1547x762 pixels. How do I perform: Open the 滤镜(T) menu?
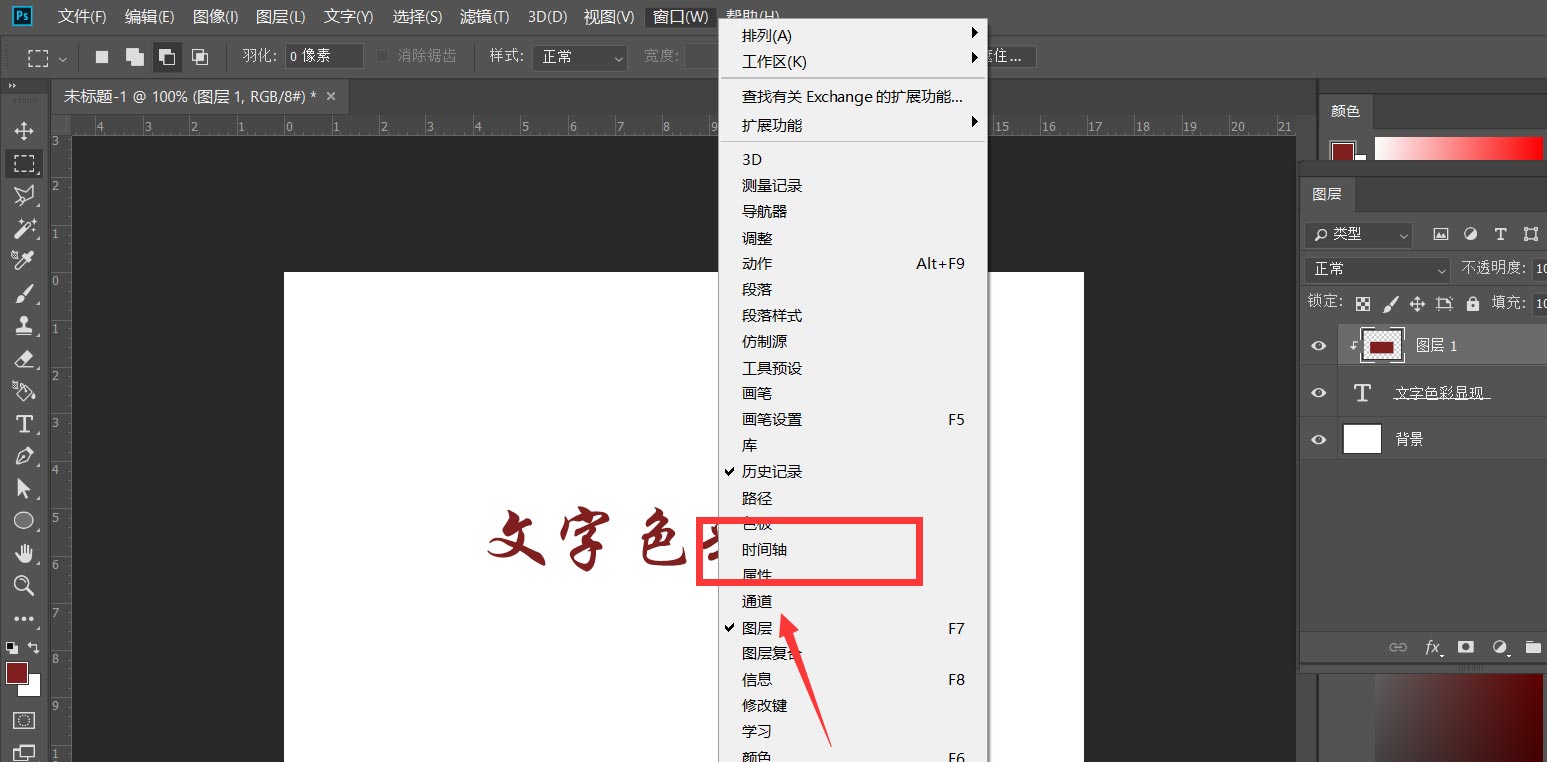[x=484, y=17]
